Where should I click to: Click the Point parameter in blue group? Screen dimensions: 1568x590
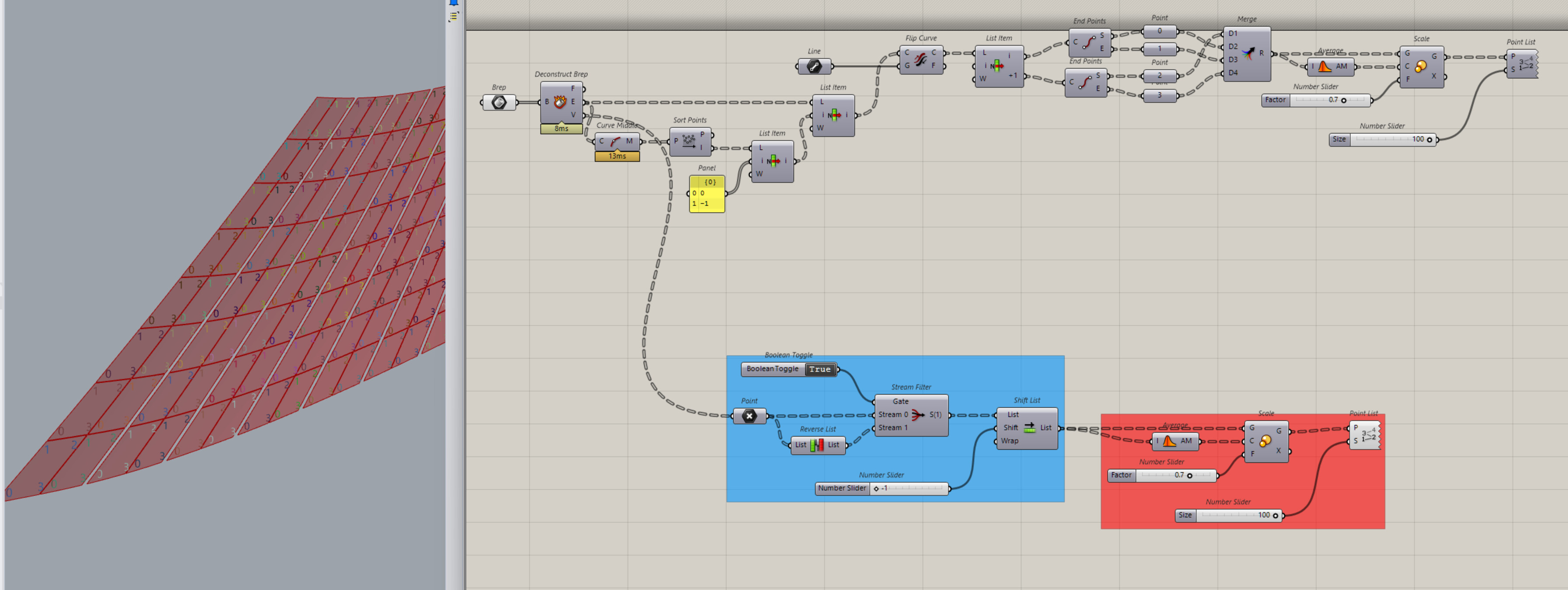coord(749,416)
